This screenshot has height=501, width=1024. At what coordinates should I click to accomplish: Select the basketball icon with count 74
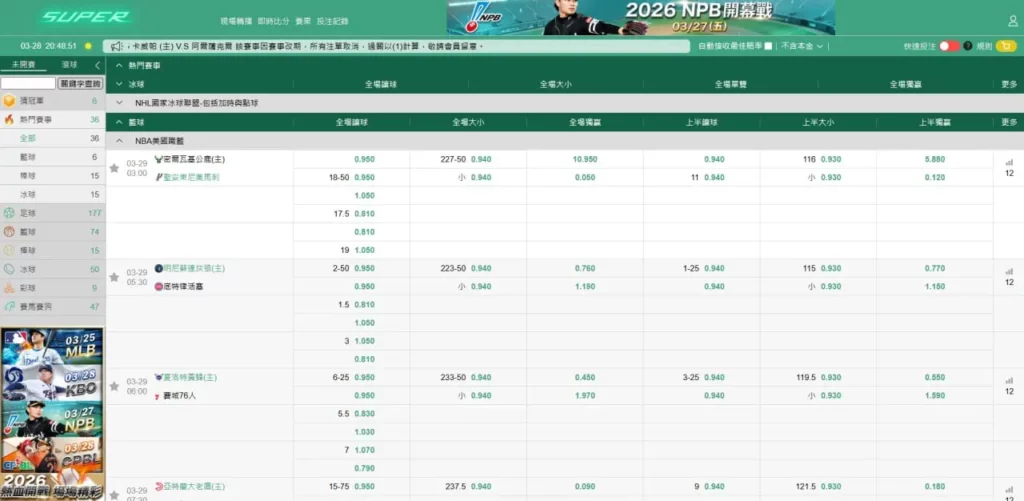tap(9, 232)
